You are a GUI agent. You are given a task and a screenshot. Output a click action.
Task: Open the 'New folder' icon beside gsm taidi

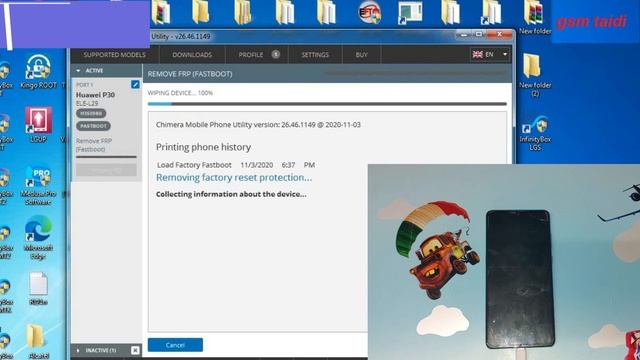[x=534, y=18]
